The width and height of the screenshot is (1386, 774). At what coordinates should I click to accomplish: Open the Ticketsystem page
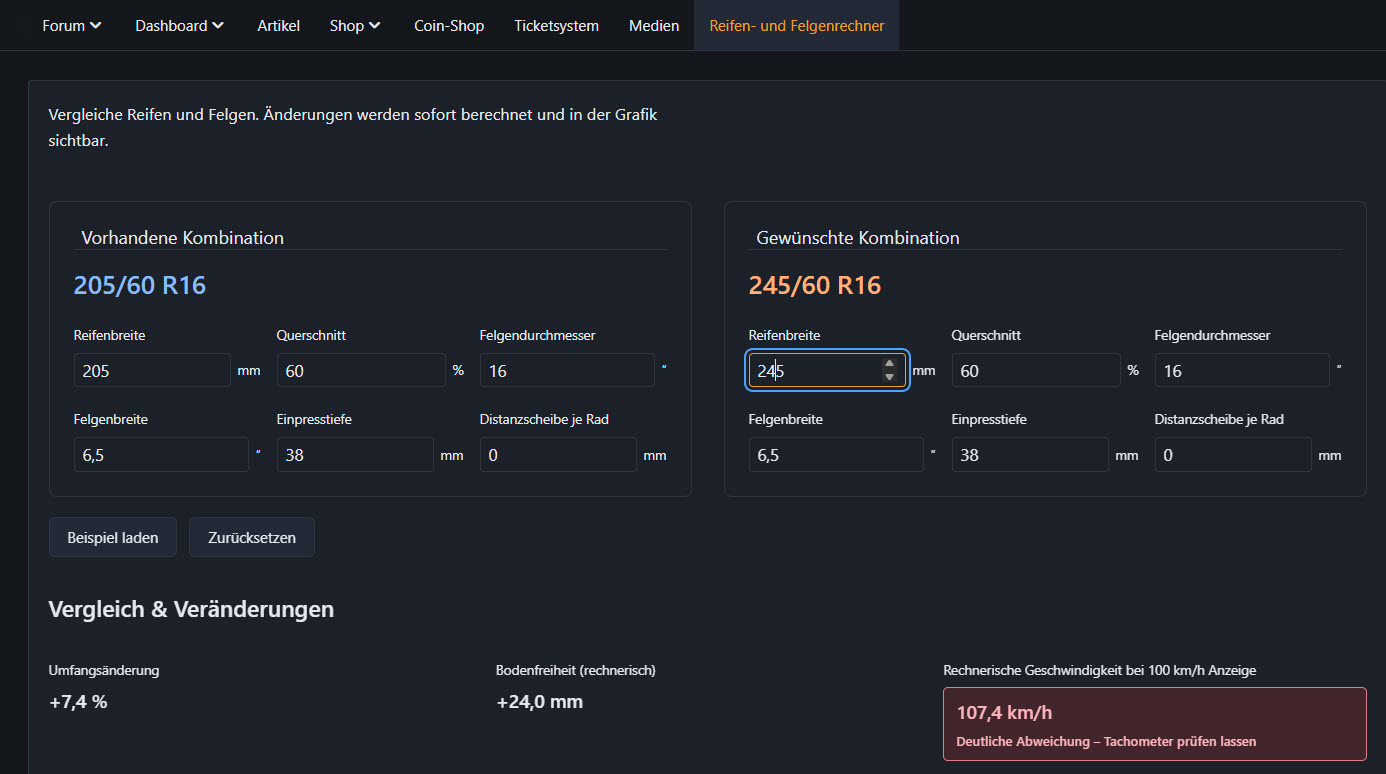coord(556,26)
